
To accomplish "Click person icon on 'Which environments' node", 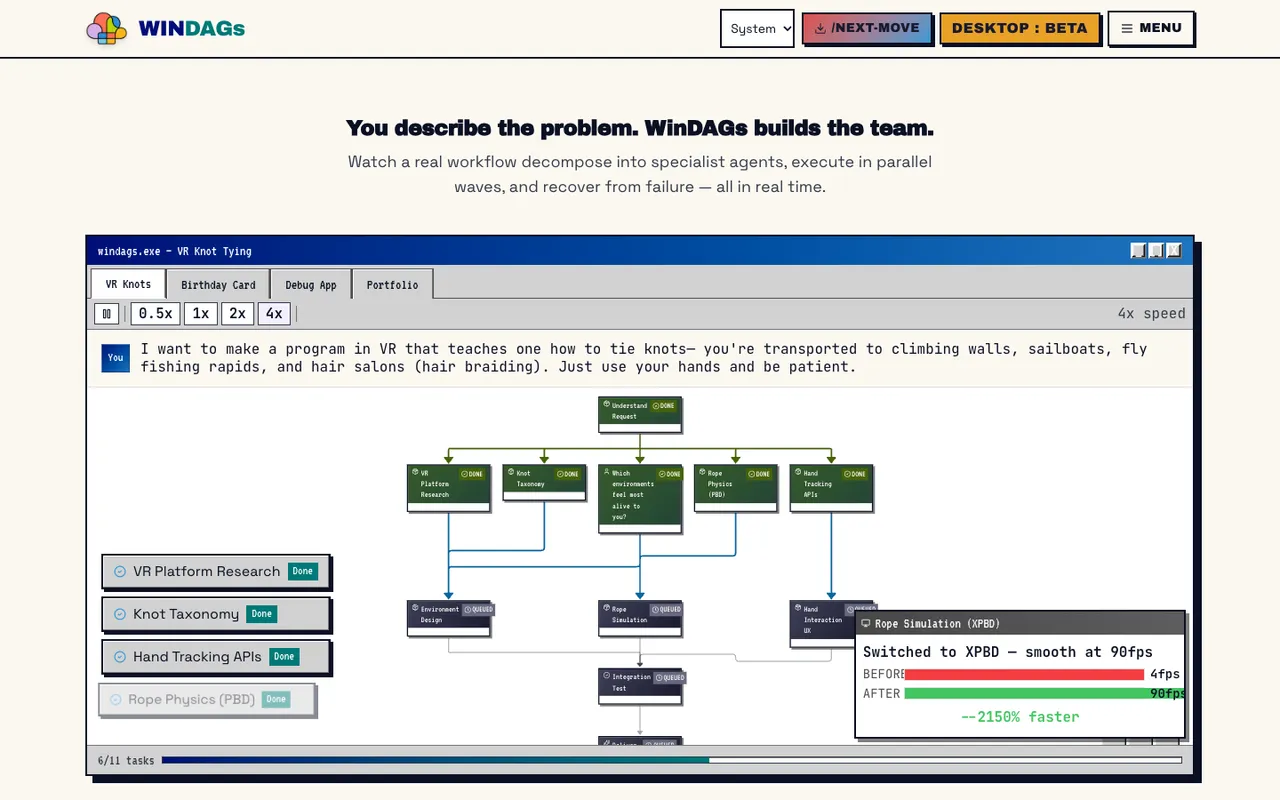I will click(x=607, y=473).
